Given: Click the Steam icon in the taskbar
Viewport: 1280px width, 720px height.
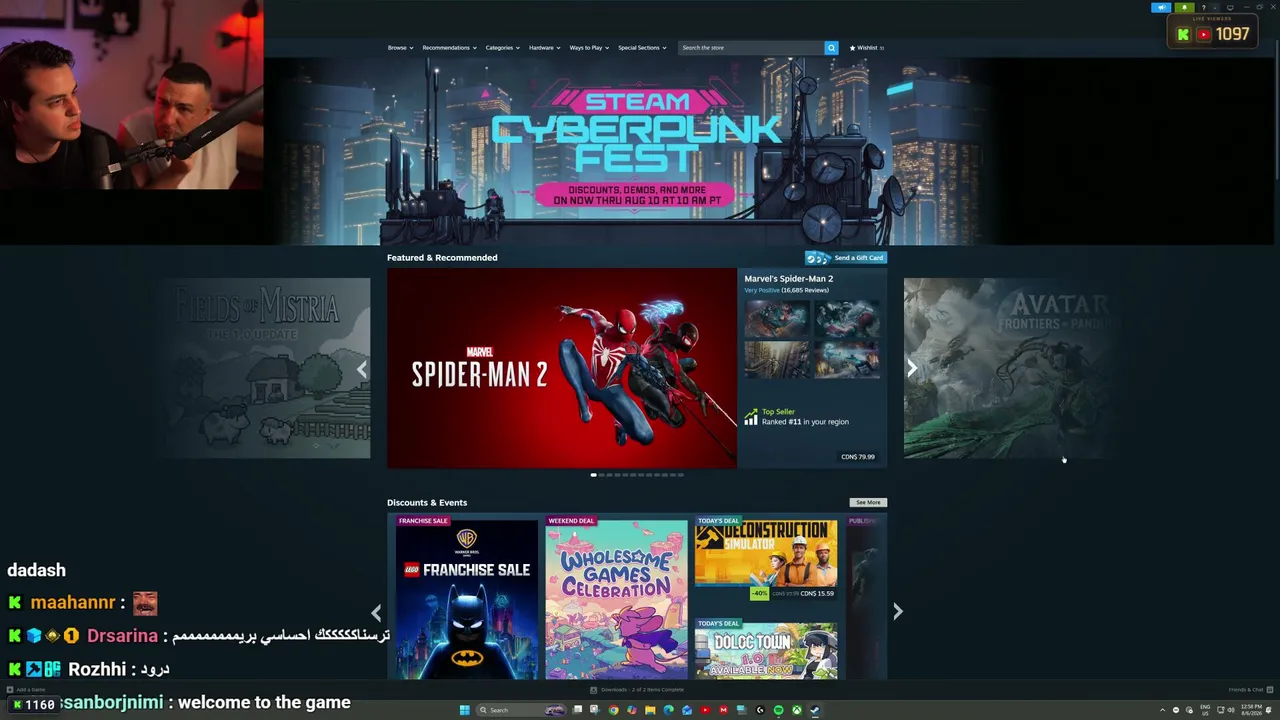Looking at the screenshot, I should point(815,710).
